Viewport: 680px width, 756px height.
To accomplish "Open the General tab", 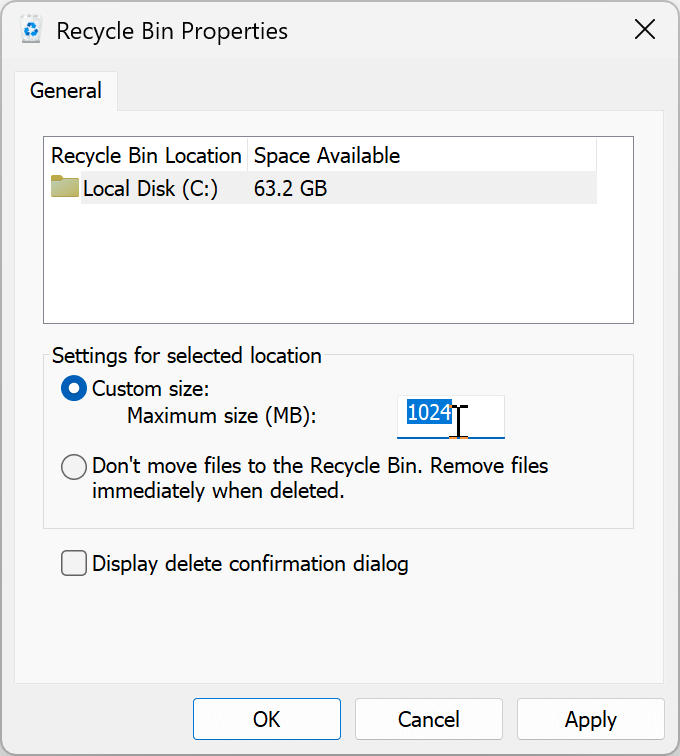I will [x=66, y=91].
